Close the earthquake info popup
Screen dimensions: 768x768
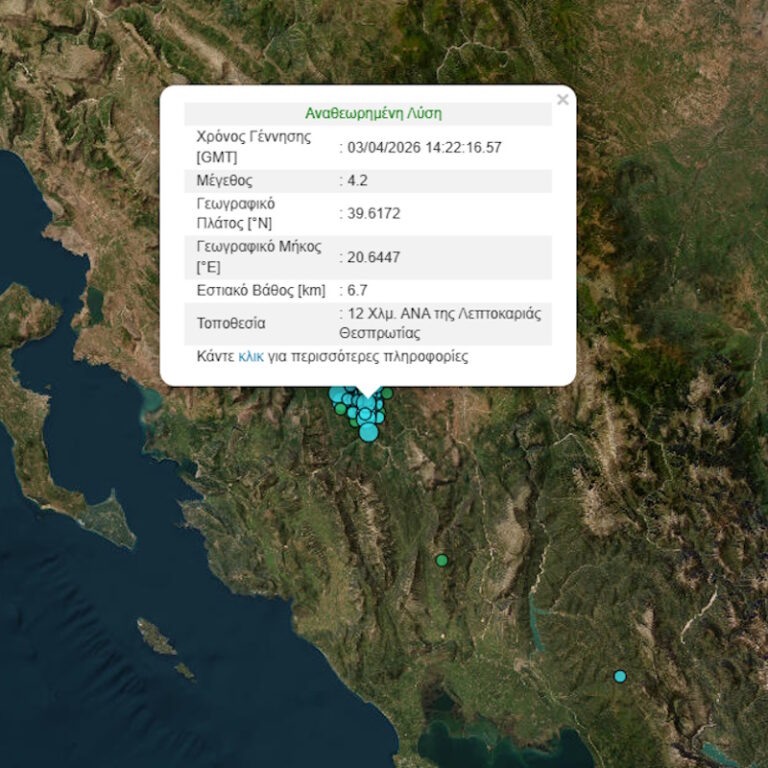click(562, 99)
